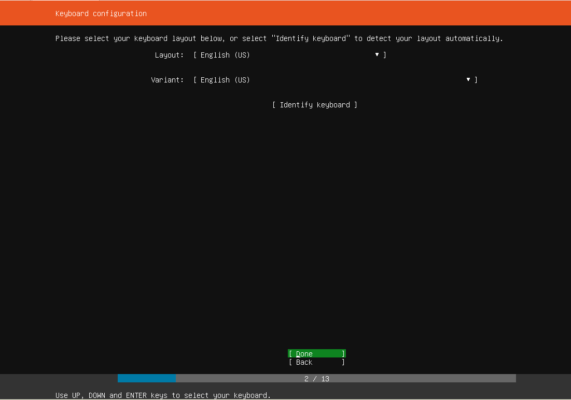Viewport: 571px width, 400px height.
Task: Click the Variant: label
Action: [x=167, y=80]
